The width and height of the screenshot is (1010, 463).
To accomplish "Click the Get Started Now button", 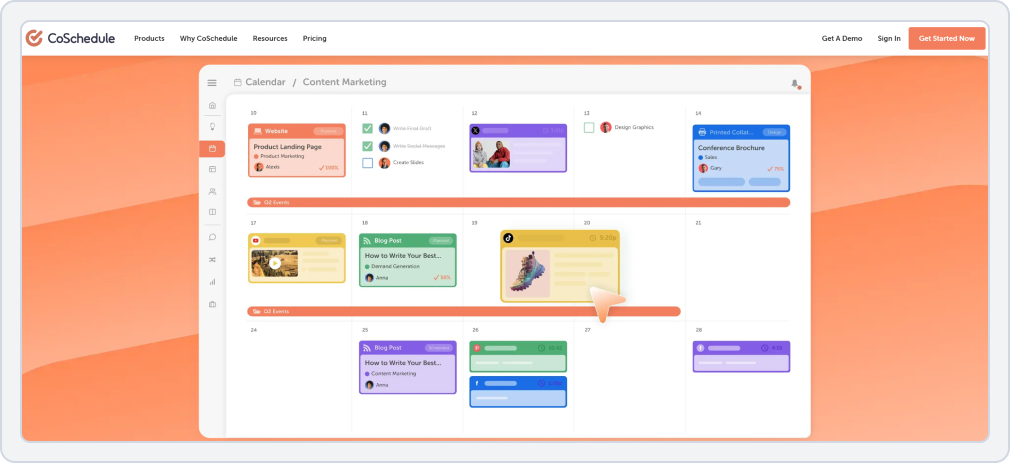I will click(x=947, y=39).
